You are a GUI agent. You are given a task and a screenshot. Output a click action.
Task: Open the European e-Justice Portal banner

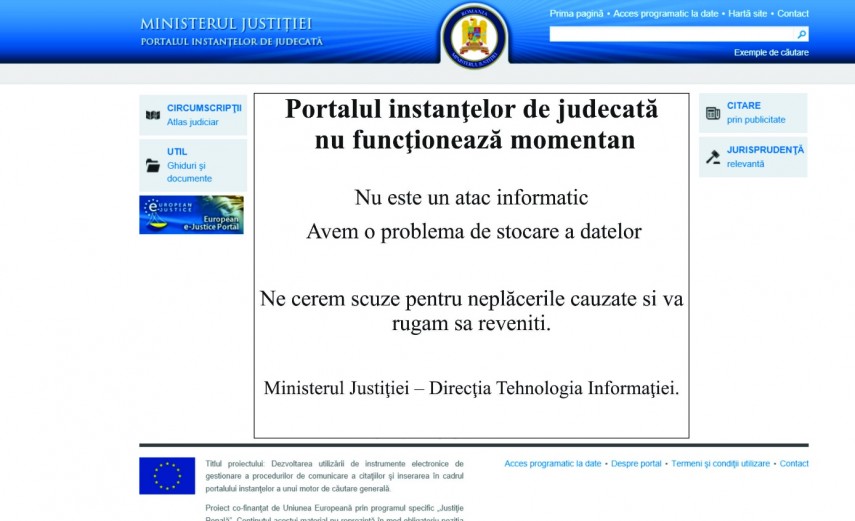[x=191, y=215]
